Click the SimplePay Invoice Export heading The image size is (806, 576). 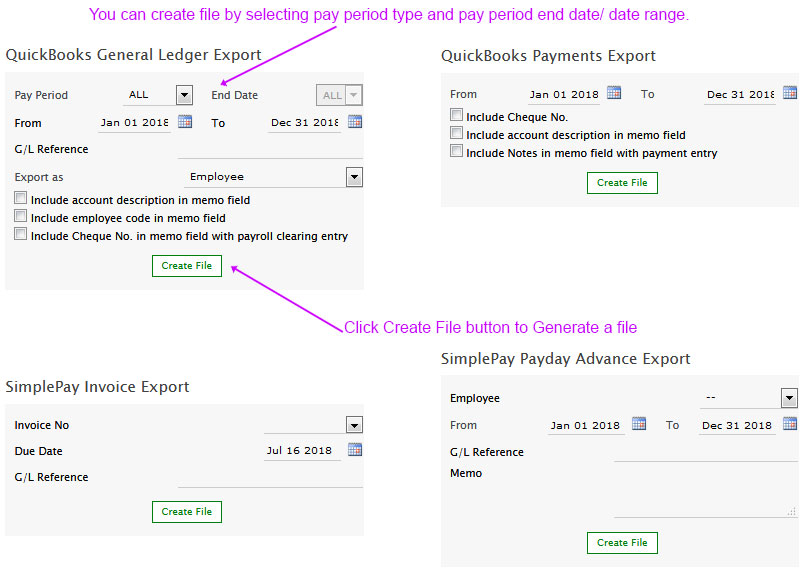(97, 386)
